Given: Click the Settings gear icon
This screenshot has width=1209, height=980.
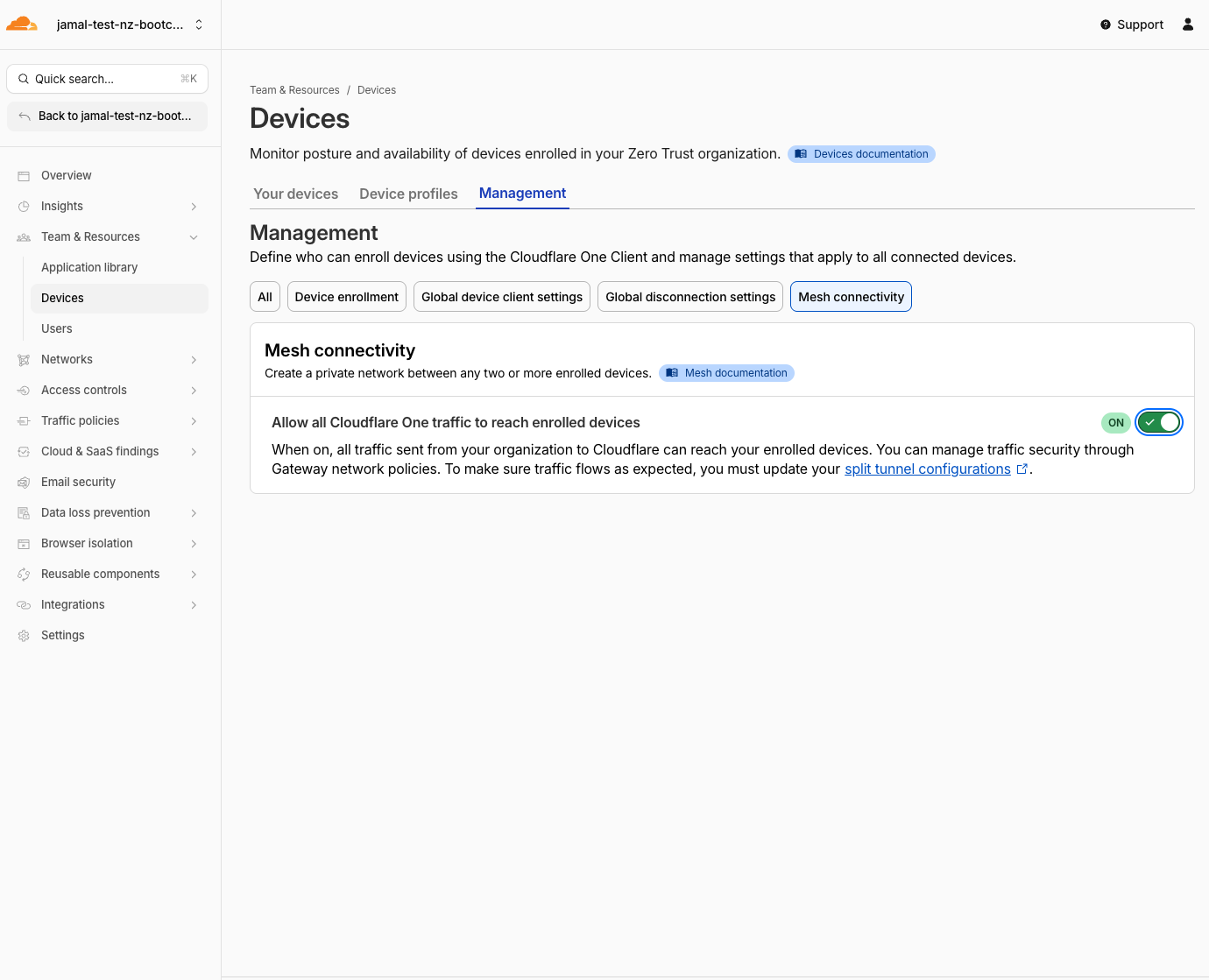Looking at the screenshot, I should tap(24, 636).
